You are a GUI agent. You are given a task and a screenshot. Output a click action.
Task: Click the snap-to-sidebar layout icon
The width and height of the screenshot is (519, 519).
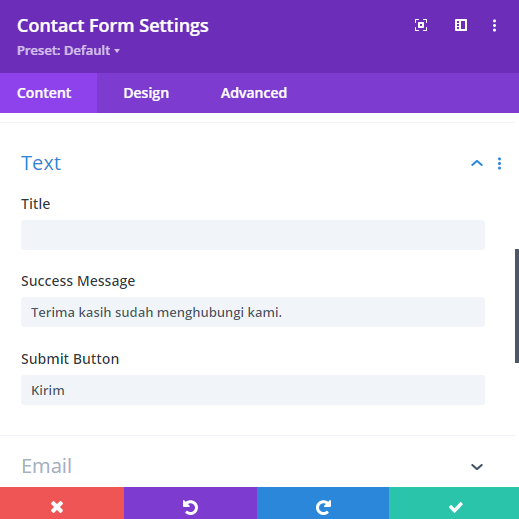pyautogui.click(x=461, y=25)
